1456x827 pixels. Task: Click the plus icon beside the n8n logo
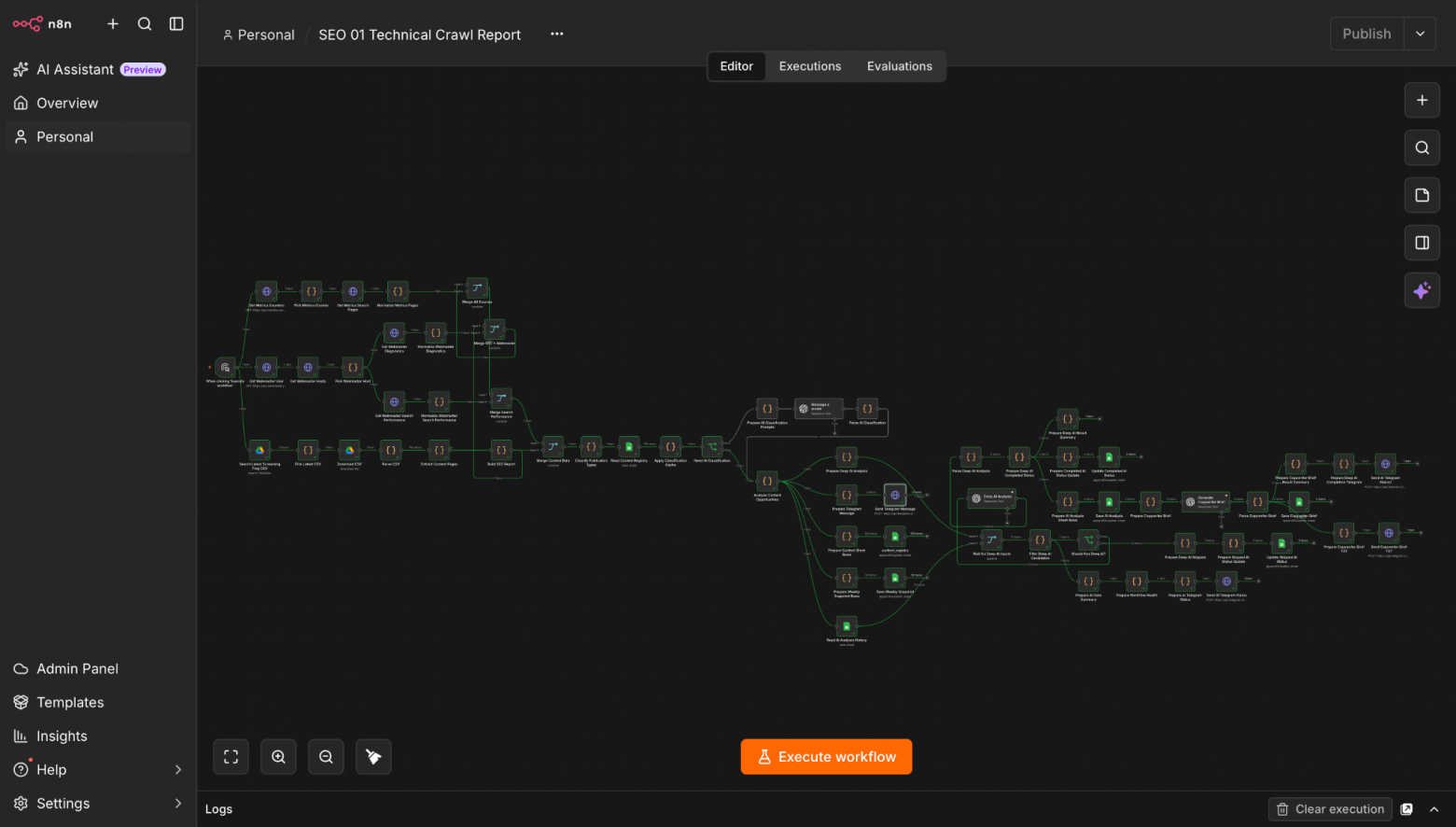[x=113, y=23]
